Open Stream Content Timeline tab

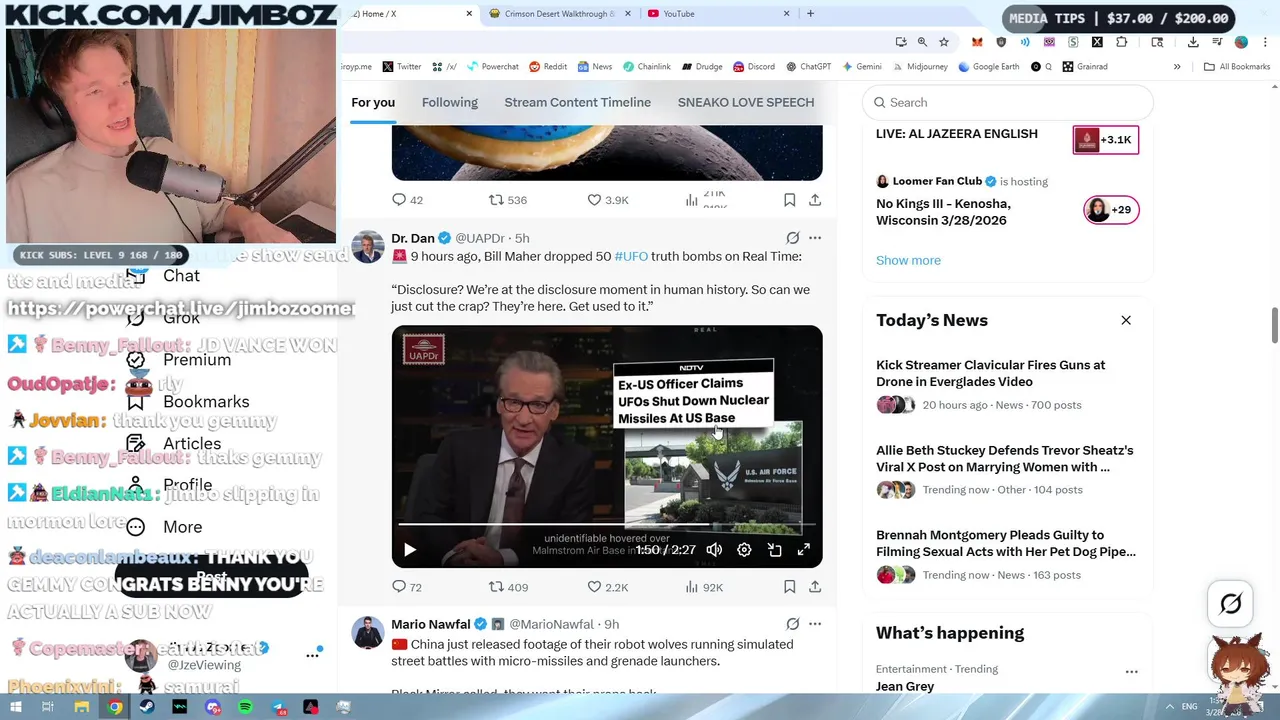tap(578, 102)
